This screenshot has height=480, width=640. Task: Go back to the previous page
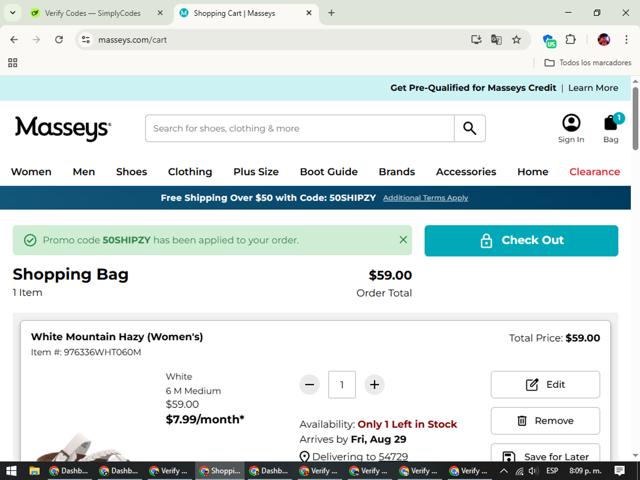coord(14,40)
